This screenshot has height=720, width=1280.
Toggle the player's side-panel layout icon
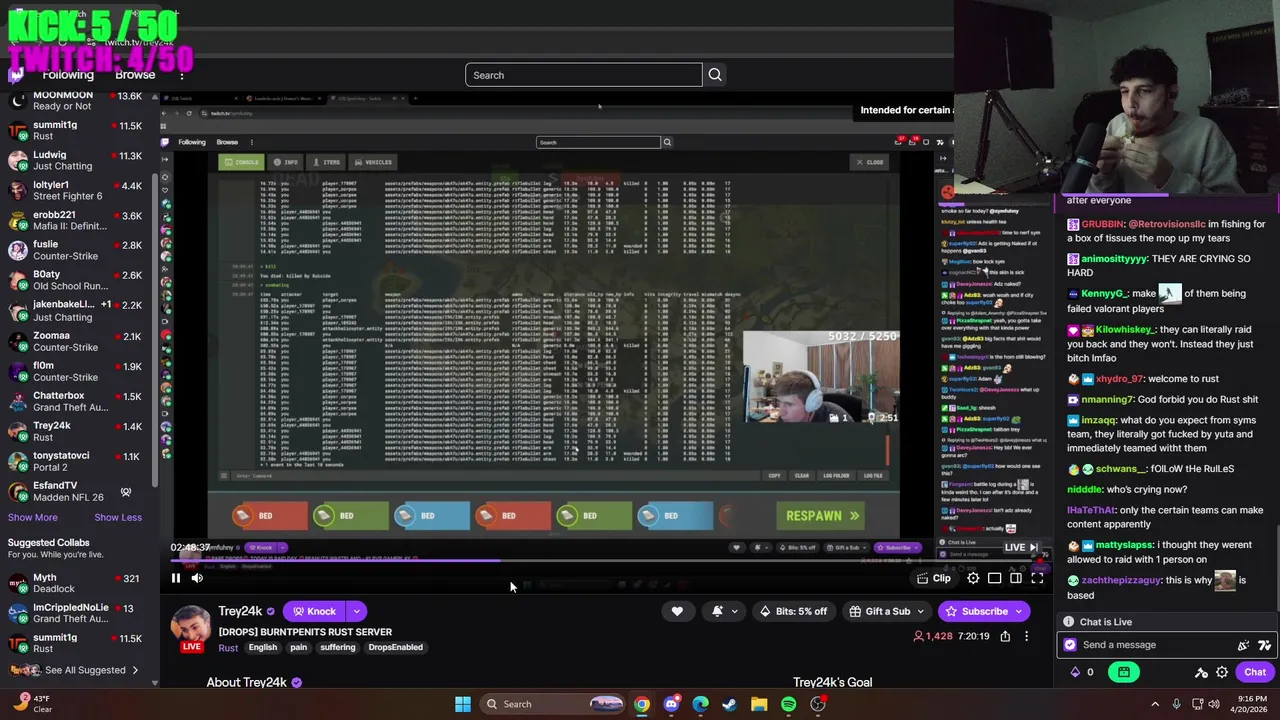[x=1015, y=578]
